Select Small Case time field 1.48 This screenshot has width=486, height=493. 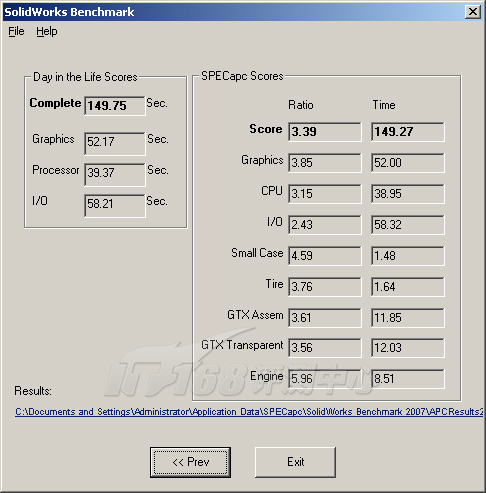[x=408, y=256]
